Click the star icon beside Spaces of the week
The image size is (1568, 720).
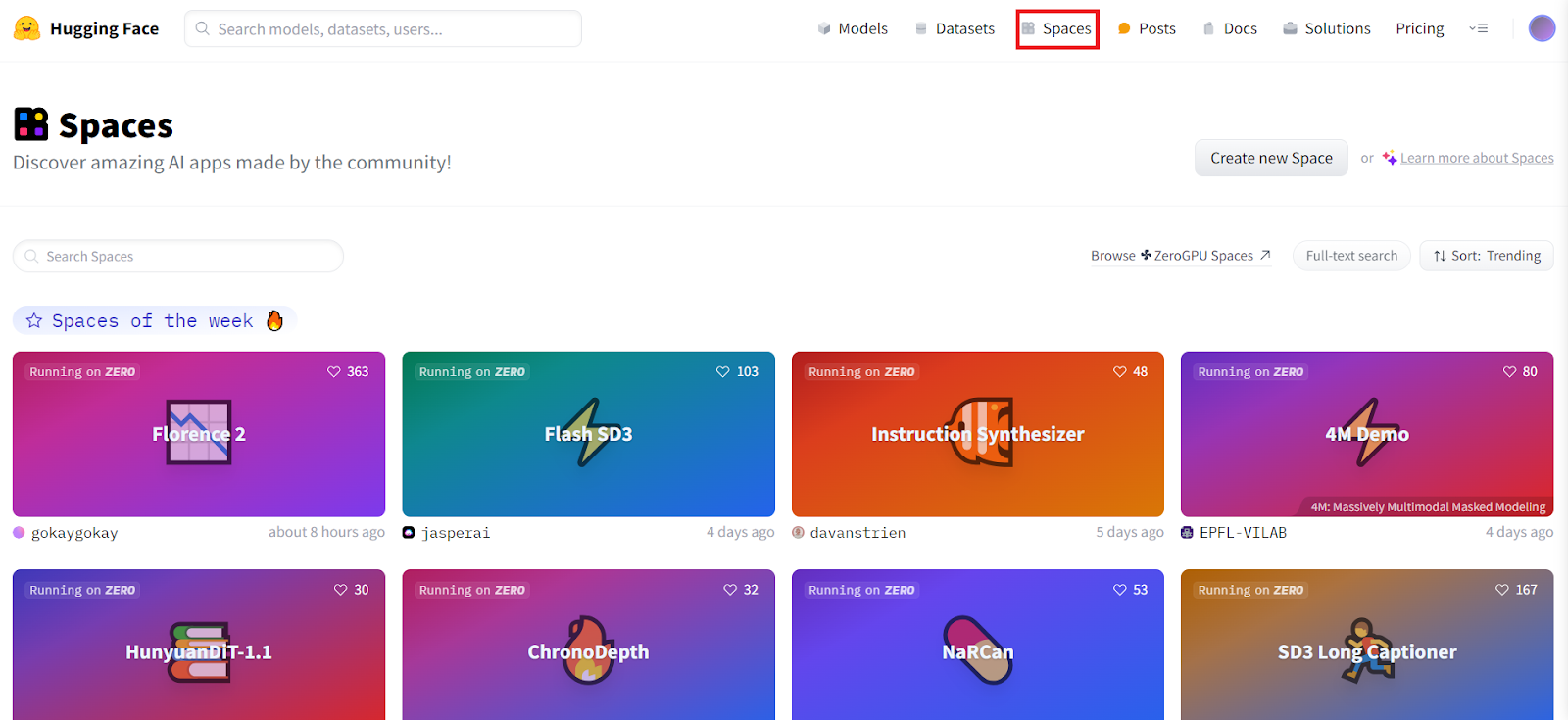tap(34, 320)
